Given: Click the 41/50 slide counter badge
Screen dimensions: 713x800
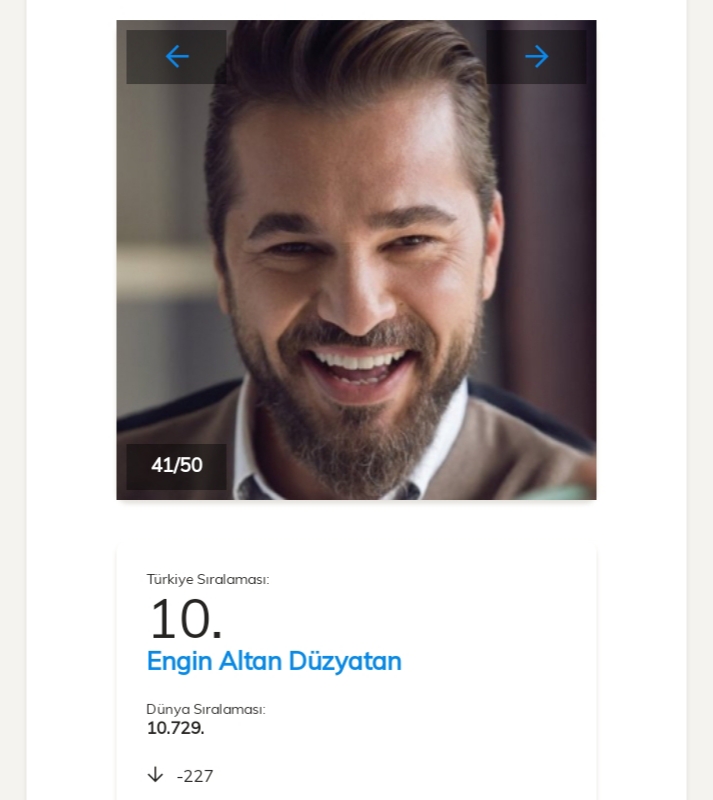Looking at the screenshot, I should click(x=176, y=465).
